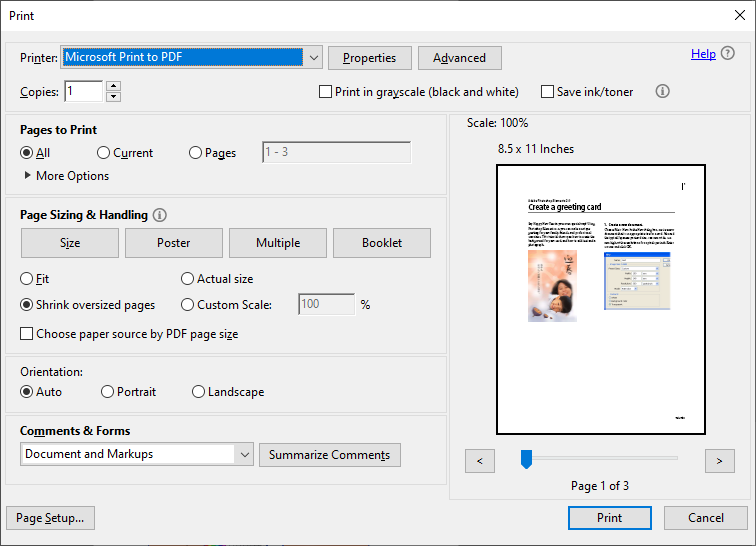This screenshot has width=756, height=546.
Task: Open the Comments & Forms dropdown
Action: pyautogui.click(x=245, y=454)
